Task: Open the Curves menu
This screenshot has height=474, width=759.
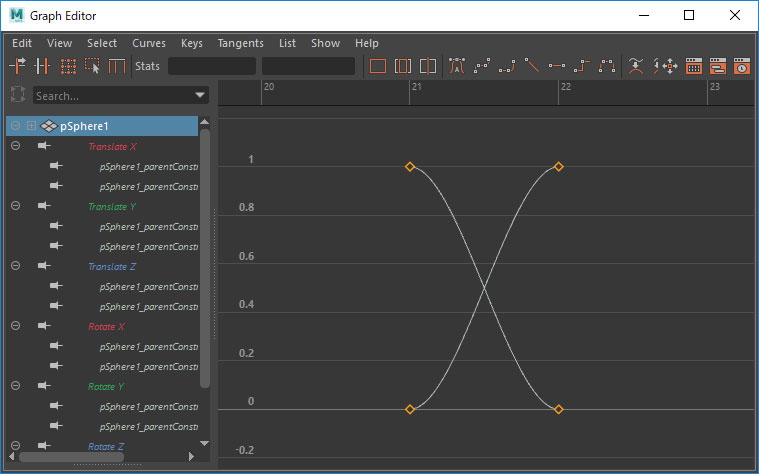Action: click(x=149, y=43)
